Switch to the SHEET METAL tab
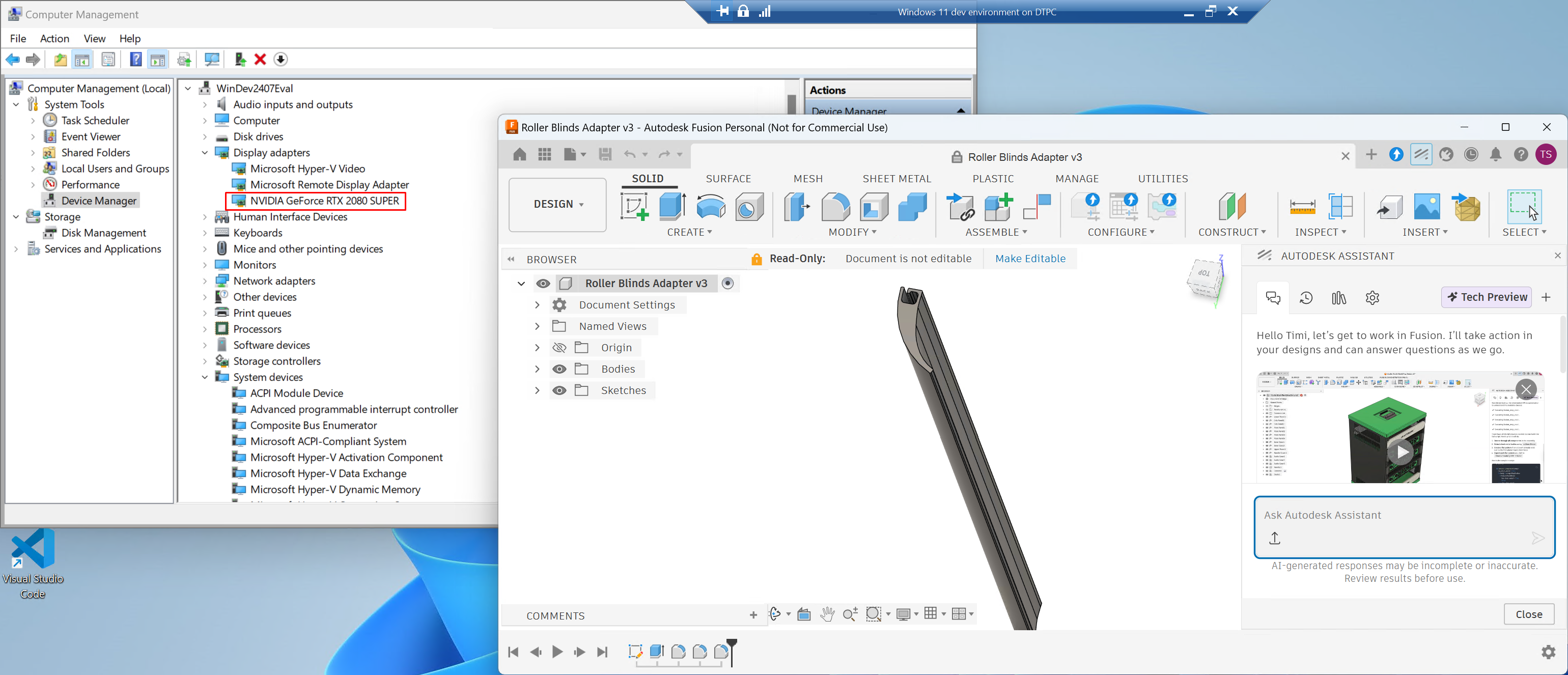The image size is (1568, 675). click(897, 179)
